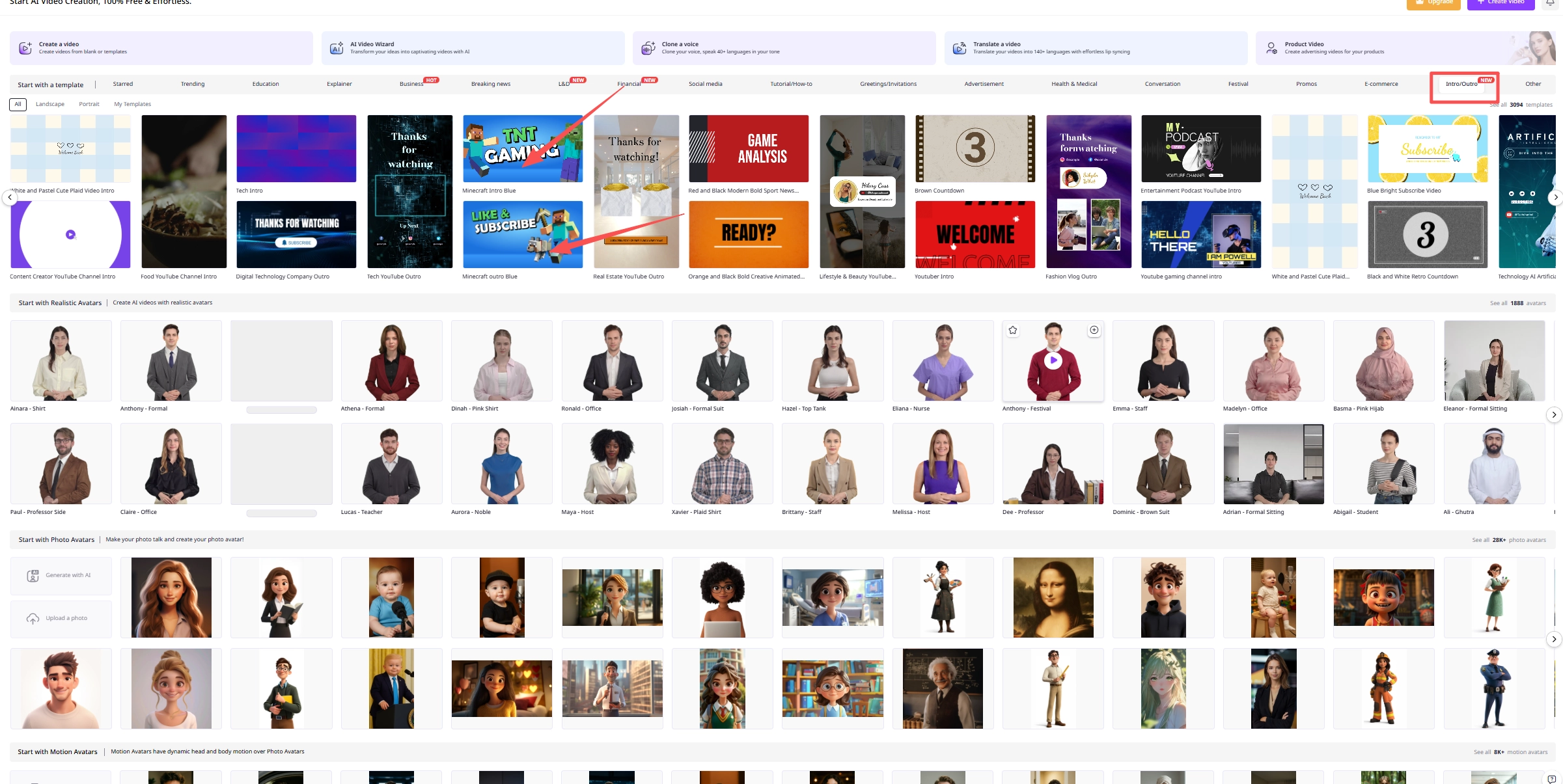
Task: Open the help chat icon at bottom right
Action: click(1552, 779)
